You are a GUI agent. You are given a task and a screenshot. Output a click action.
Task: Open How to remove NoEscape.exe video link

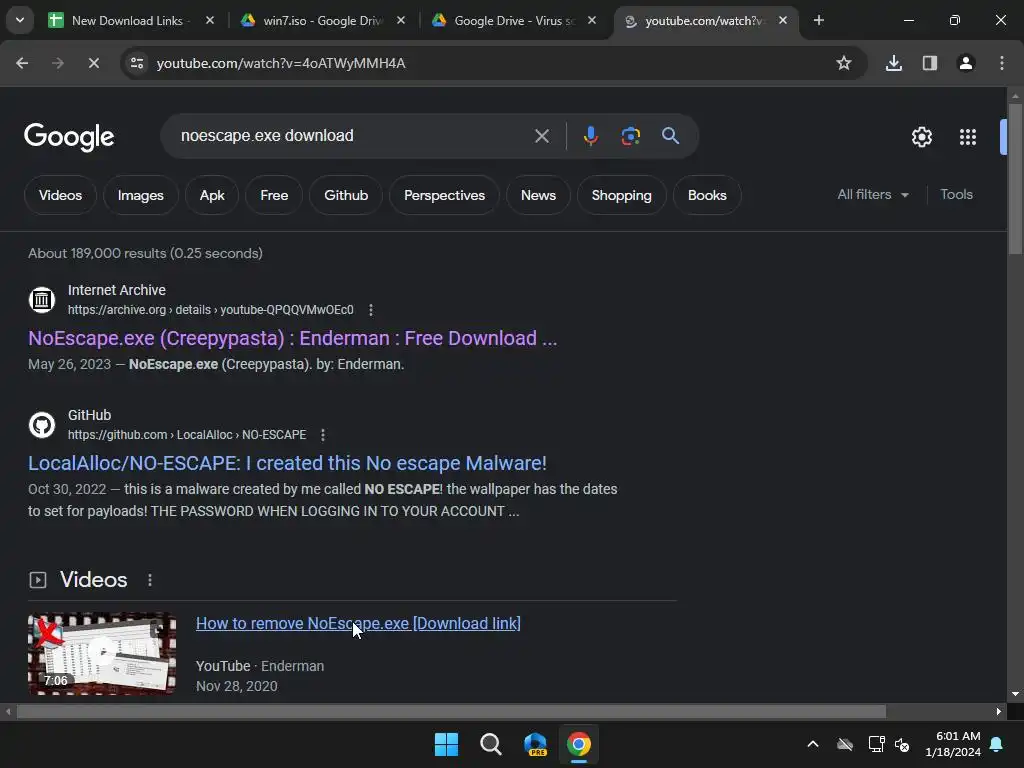point(358,624)
